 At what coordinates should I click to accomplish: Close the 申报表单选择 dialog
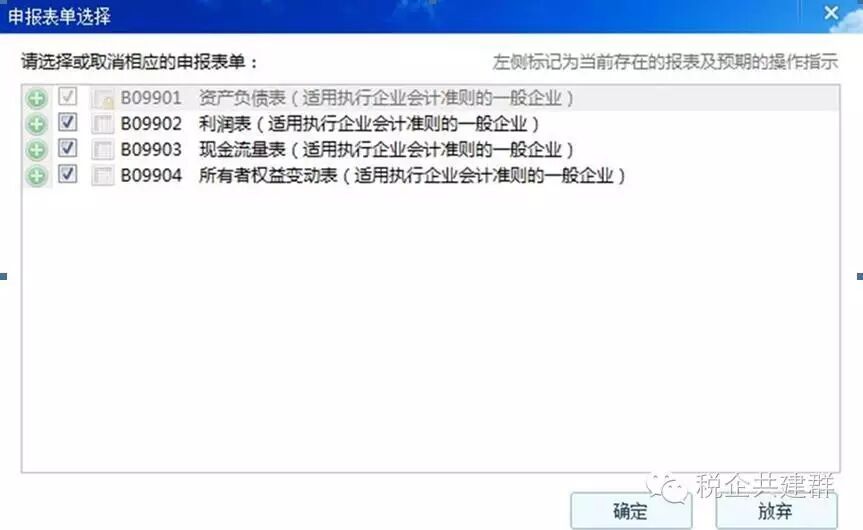[831, 12]
